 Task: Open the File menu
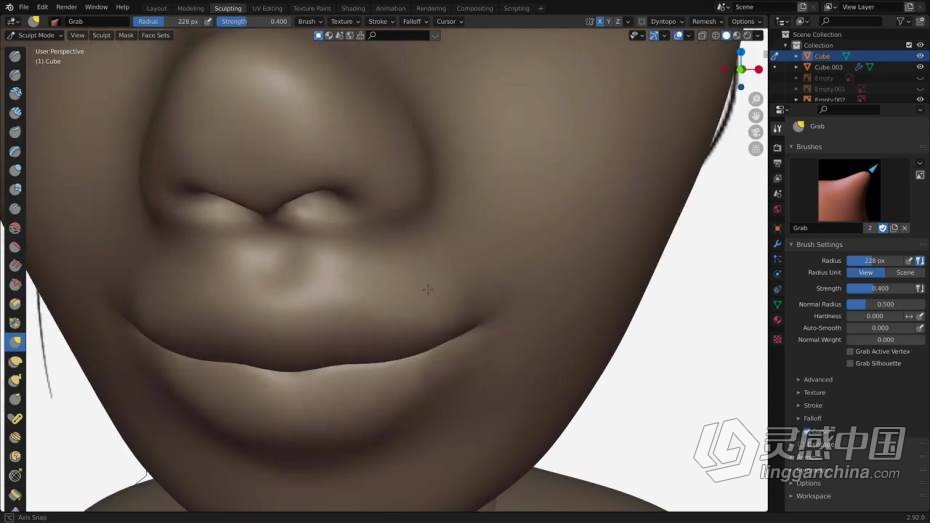[x=24, y=7]
